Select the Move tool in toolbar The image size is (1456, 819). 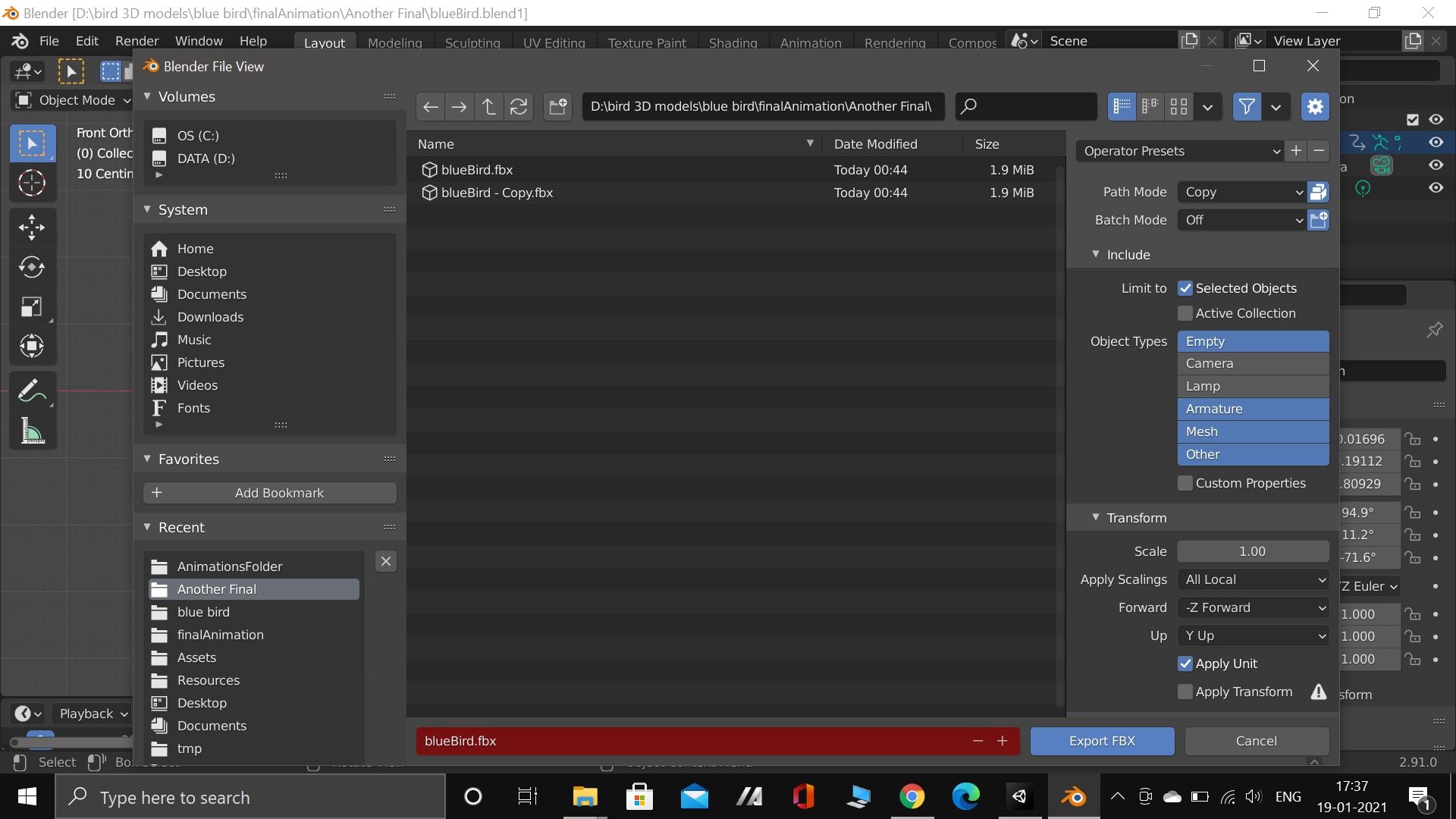tap(32, 227)
